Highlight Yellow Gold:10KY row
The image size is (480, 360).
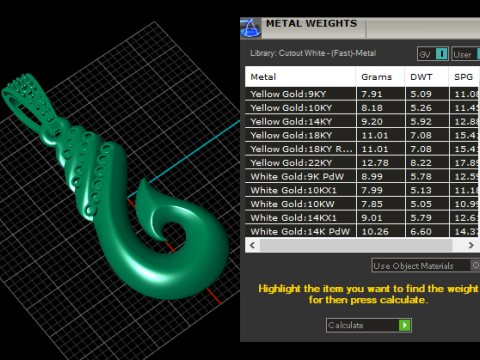(x=362, y=108)
